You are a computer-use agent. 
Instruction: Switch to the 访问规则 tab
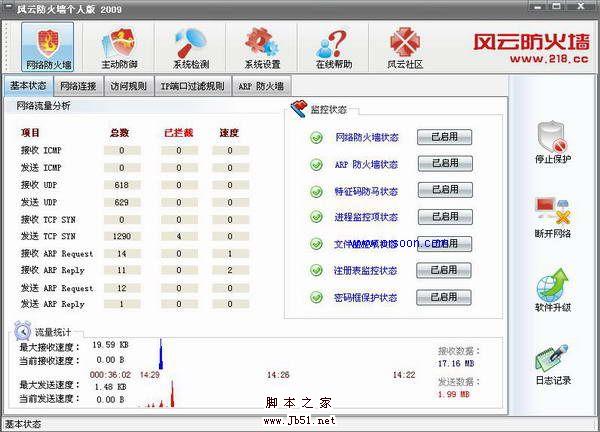pyautogui.click(x=129, y=86)
